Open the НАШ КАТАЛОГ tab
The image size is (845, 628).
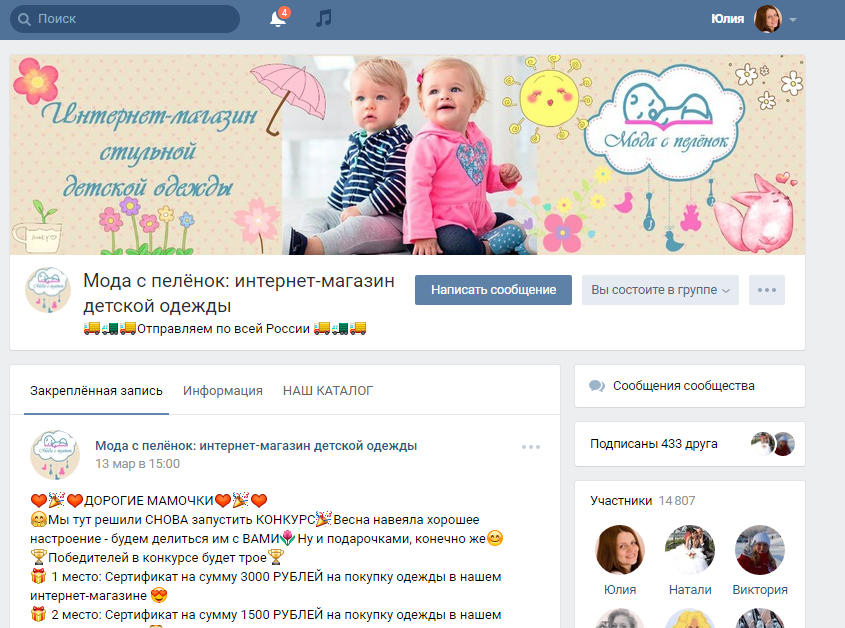click(328, 391)
